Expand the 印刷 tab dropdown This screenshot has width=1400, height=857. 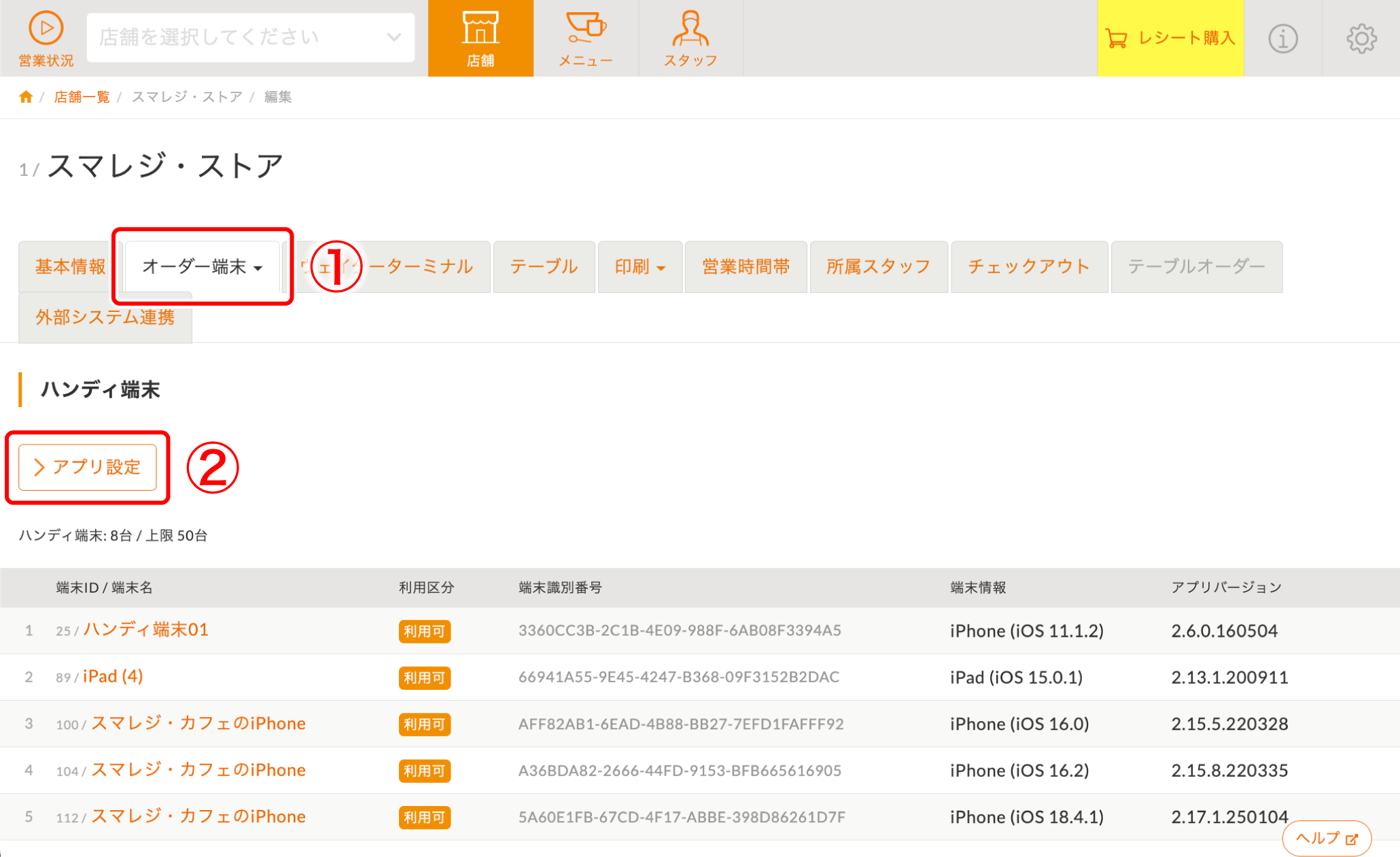(640, 266)
